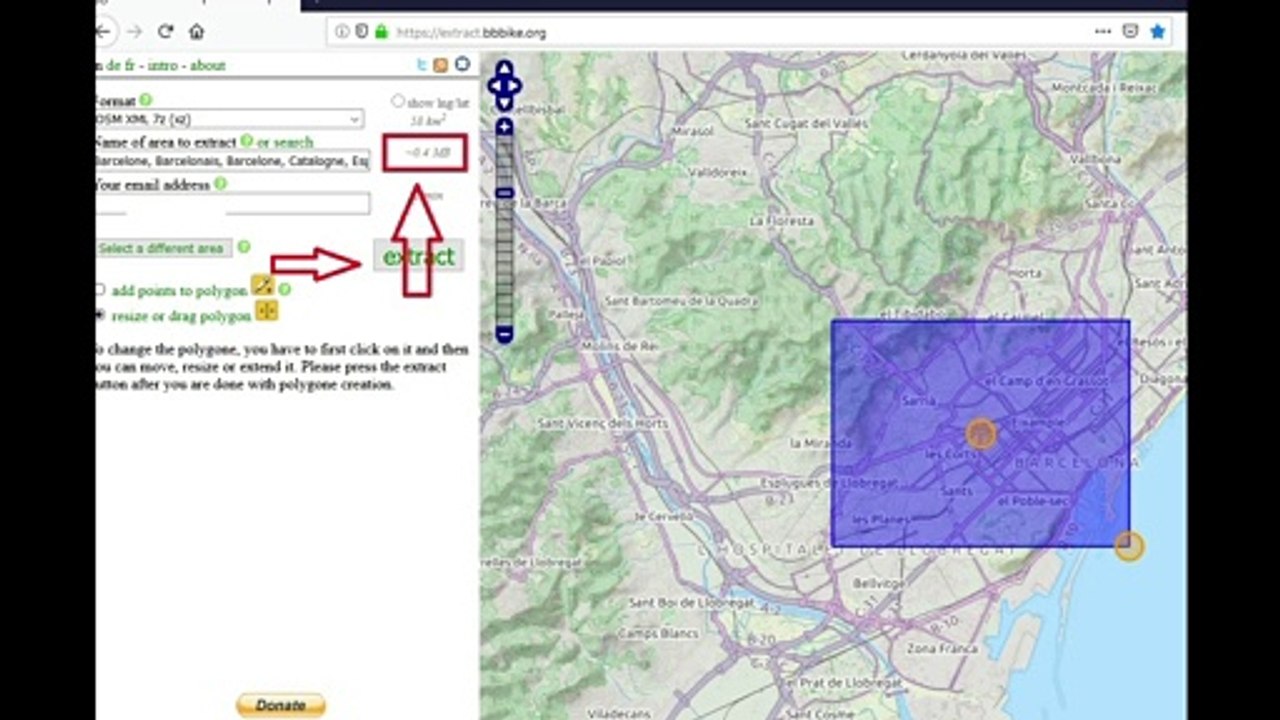Viewport: 1280px width, 720px height.
Task: Click help icon next to Name of area
Action: click(246, 141)
